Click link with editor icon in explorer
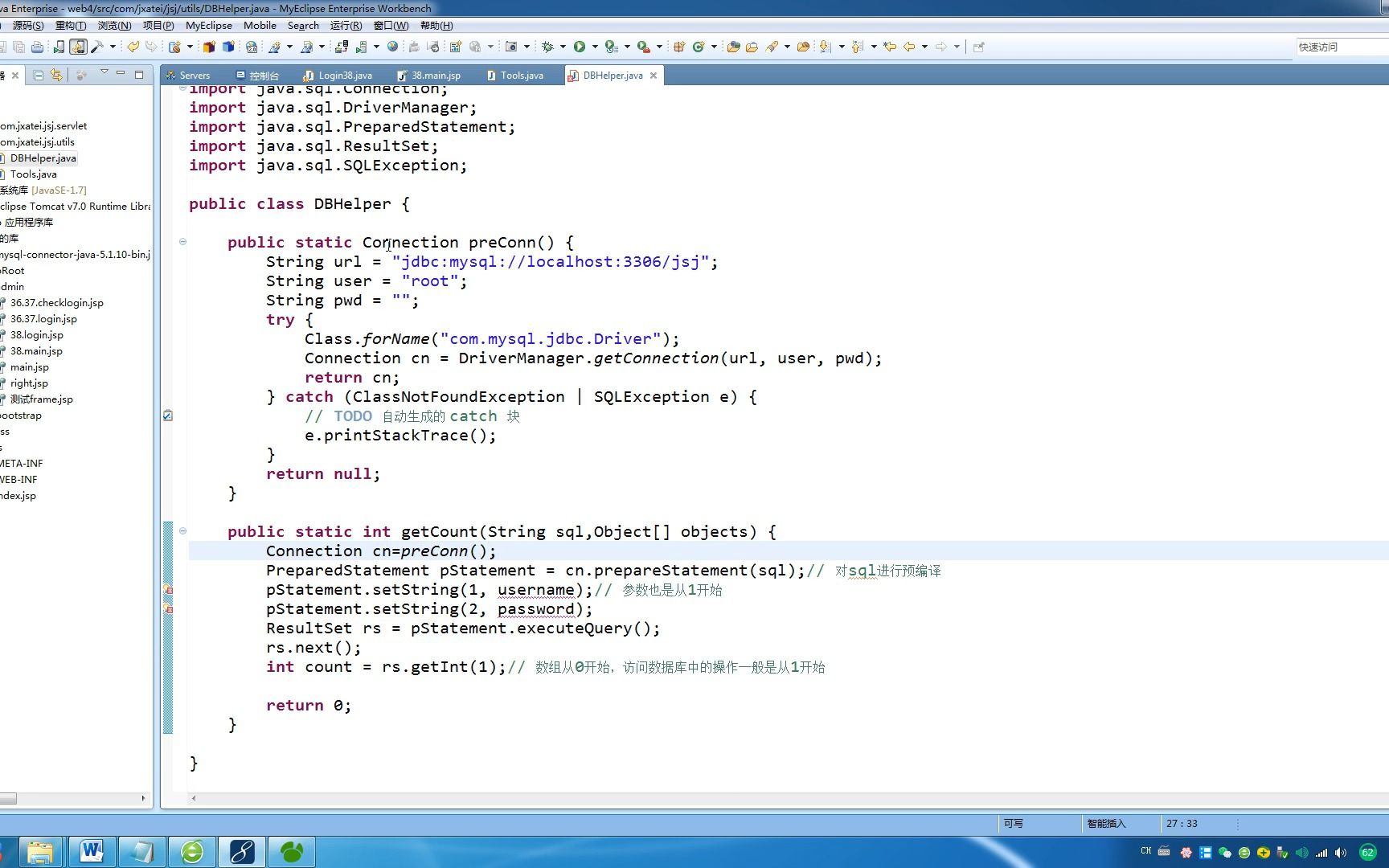The width and height of the screenshot is (1389, 868). (x=55, y=75)
